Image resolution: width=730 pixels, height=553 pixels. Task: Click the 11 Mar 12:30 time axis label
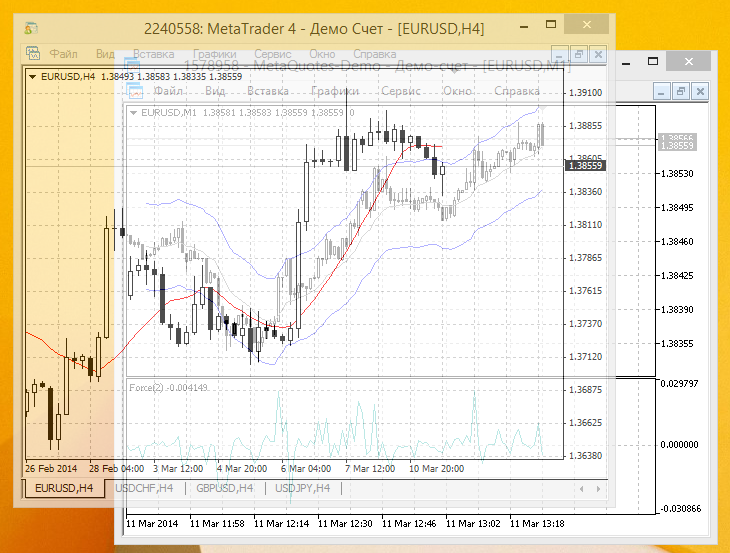tap(345, 524)
